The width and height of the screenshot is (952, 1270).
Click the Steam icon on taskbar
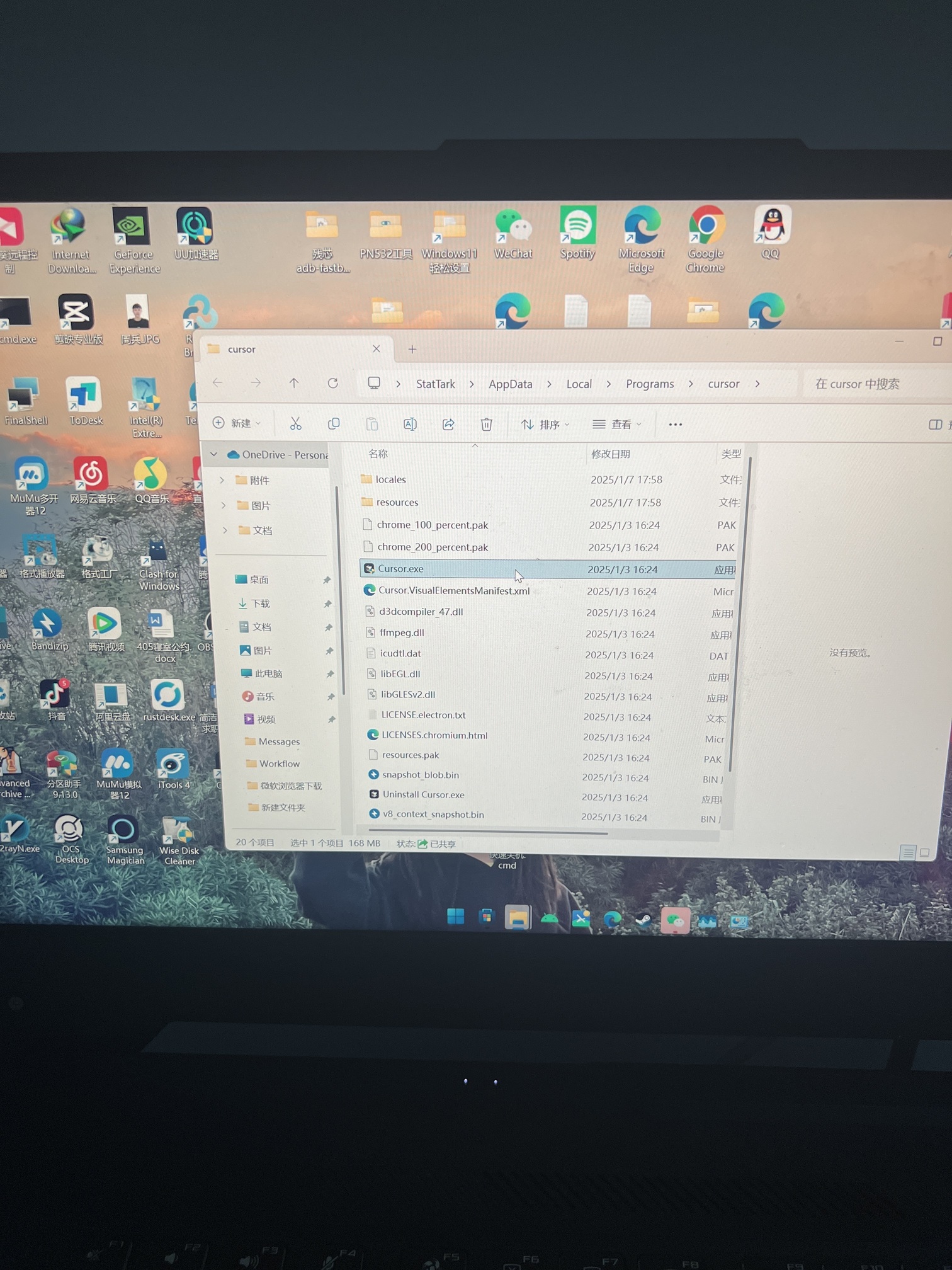click(643, 920)
